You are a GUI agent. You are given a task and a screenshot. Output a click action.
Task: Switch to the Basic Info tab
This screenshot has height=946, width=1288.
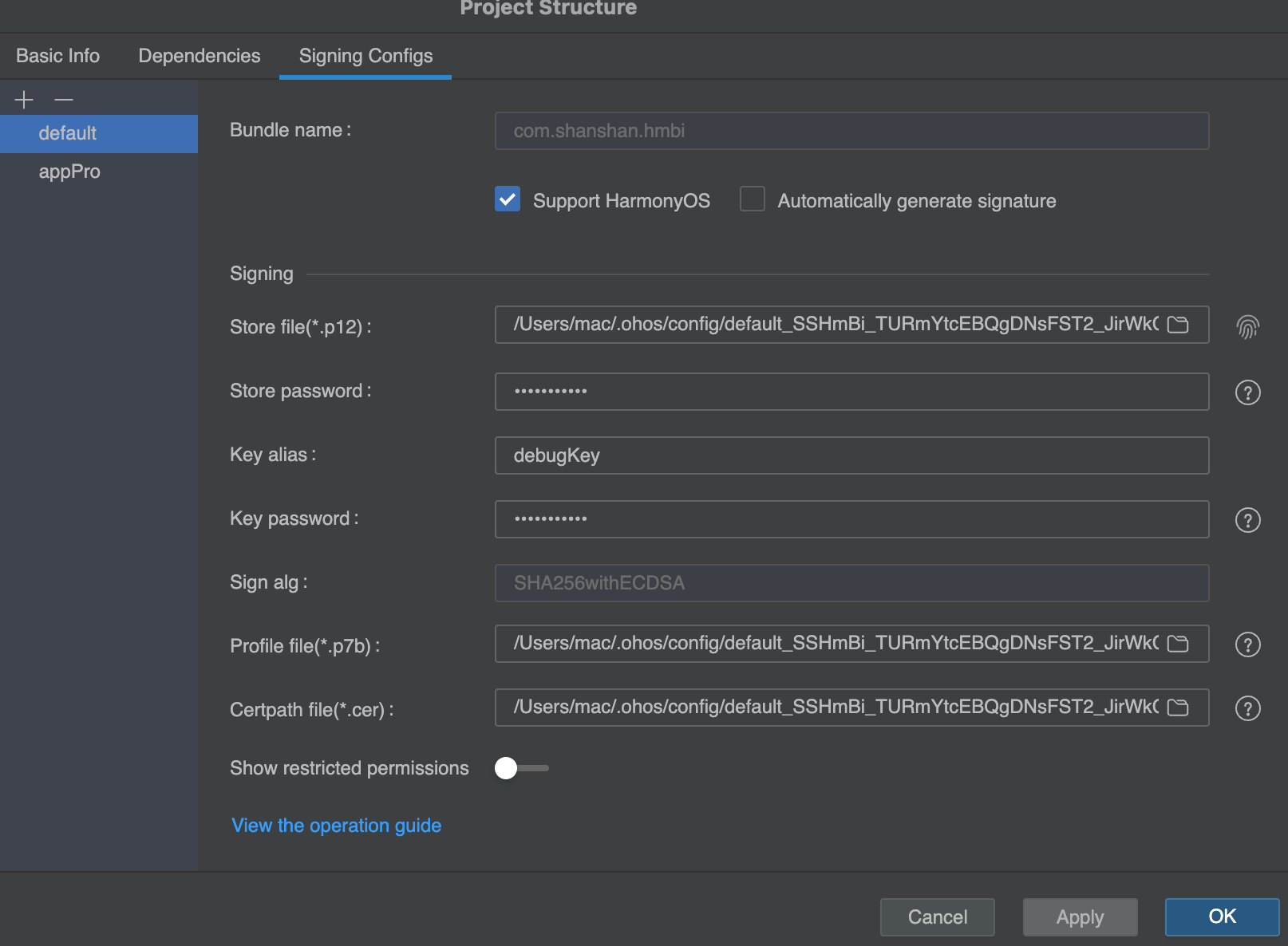(x=57, y=56)
